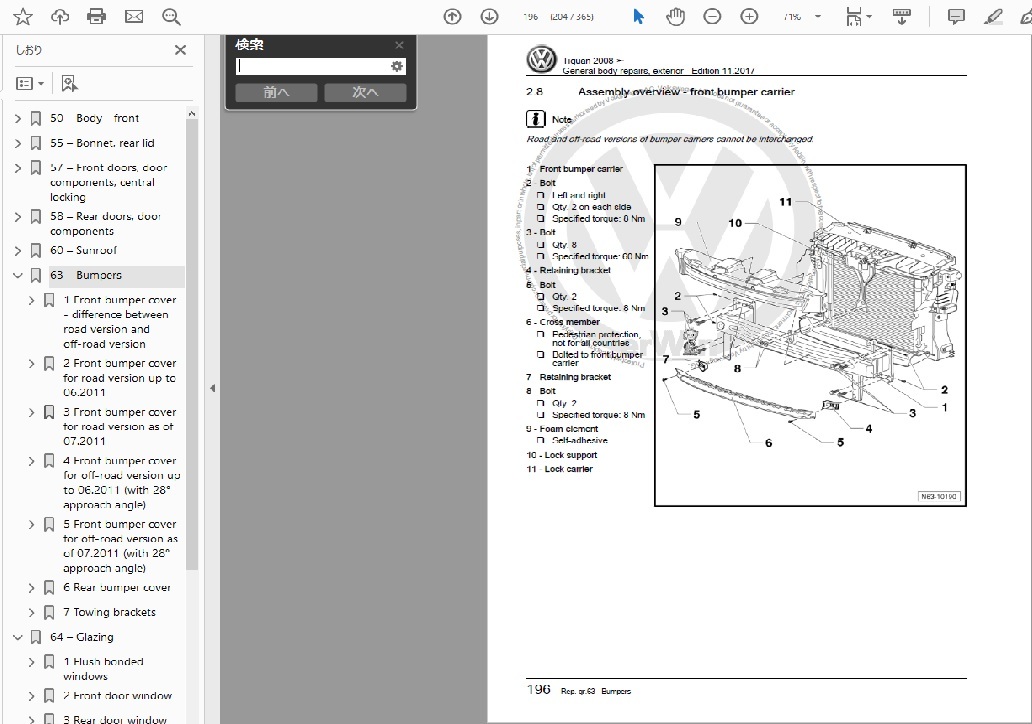Collapse the 63 Bumpers bookmark section
Screen dimensions: 1032x724
point(18,275)
